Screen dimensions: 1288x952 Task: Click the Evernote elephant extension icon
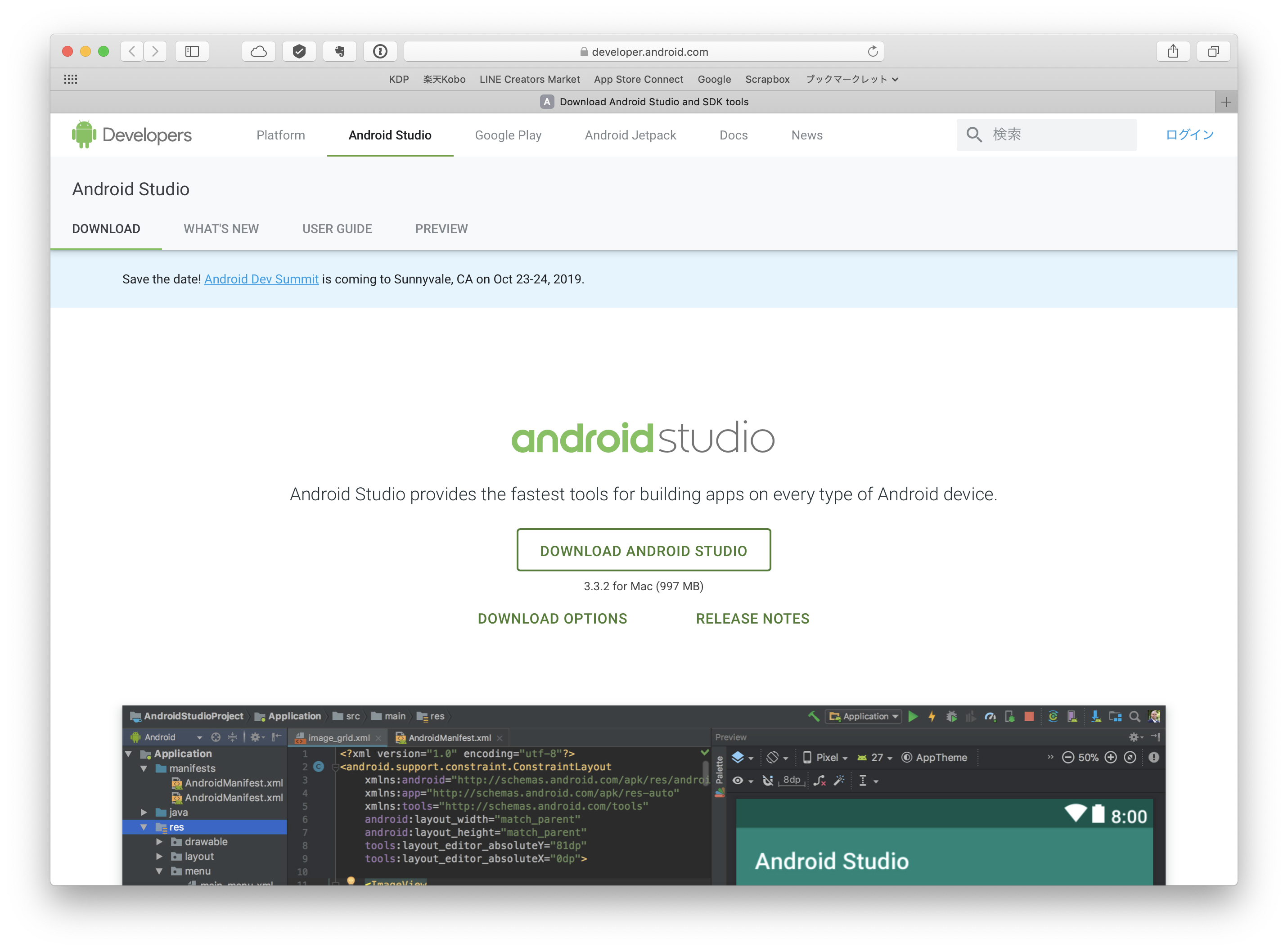339,51
